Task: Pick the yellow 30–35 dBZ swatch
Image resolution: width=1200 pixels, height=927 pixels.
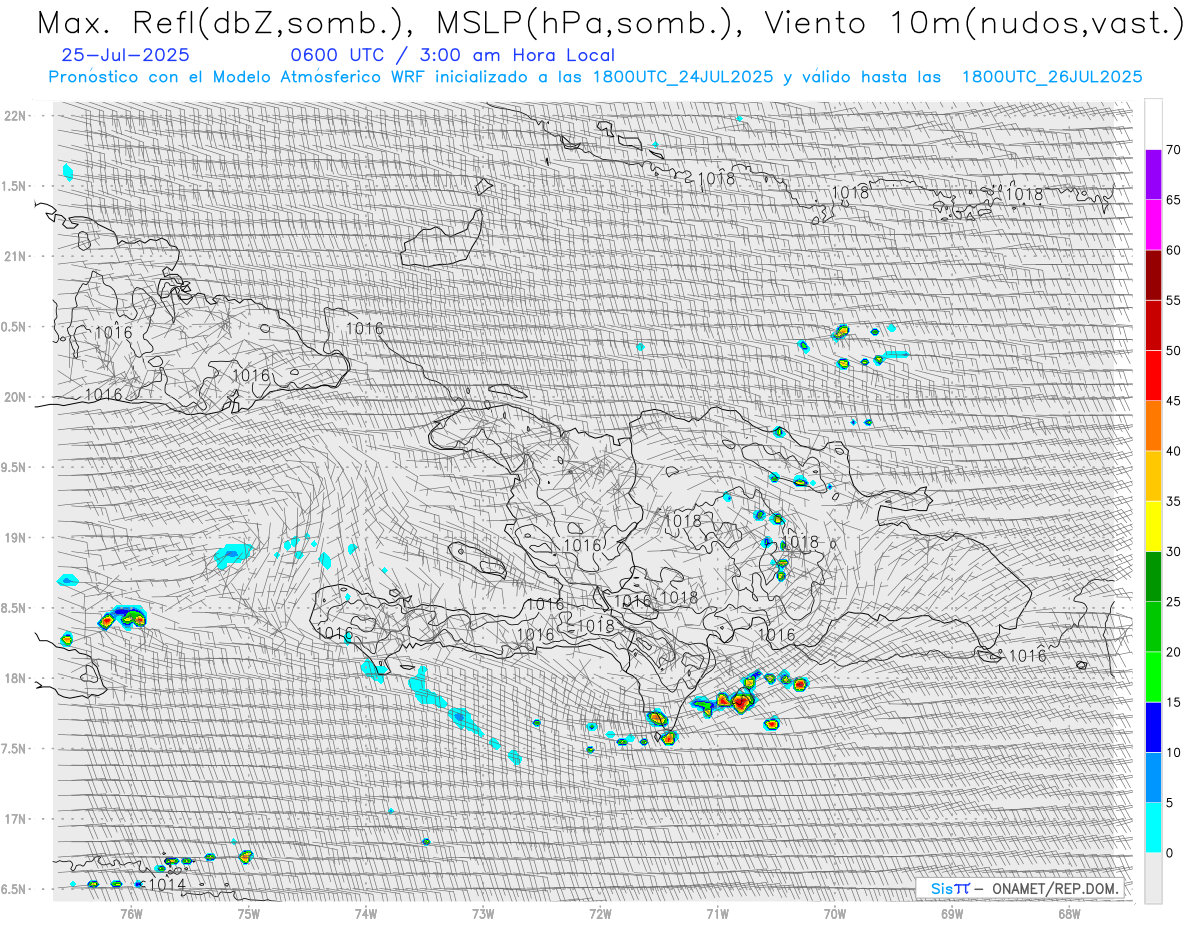Action: tap(1153, 526)
